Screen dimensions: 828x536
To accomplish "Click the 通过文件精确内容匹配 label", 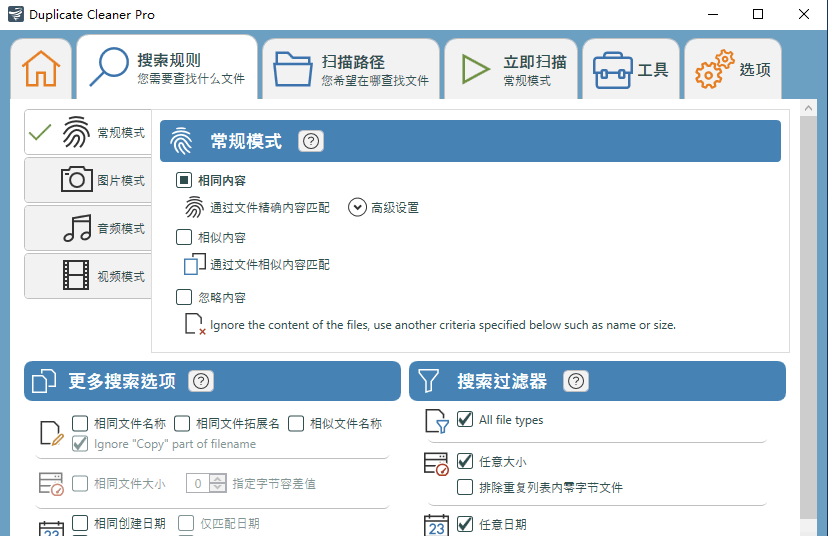I will [x=270, y=207].
